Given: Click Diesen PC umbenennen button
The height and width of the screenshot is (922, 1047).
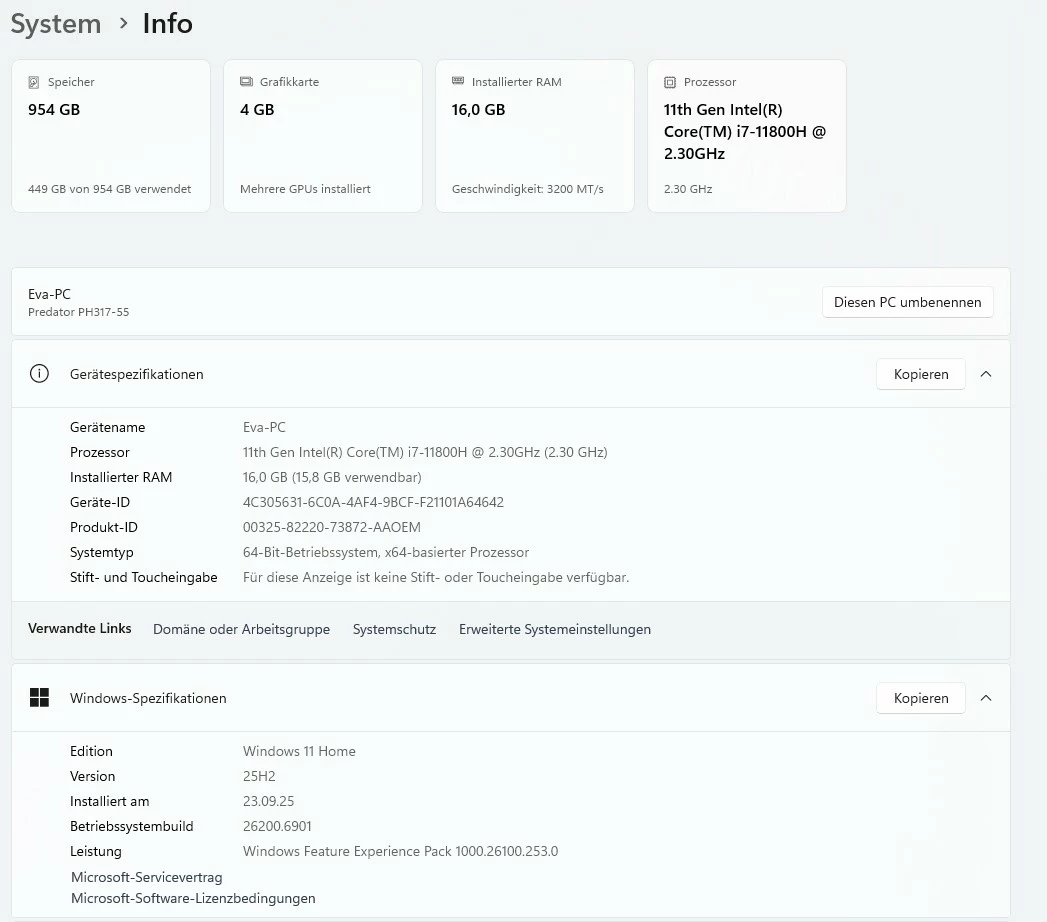Looking at the screenshot, I should tap(907, 302).
